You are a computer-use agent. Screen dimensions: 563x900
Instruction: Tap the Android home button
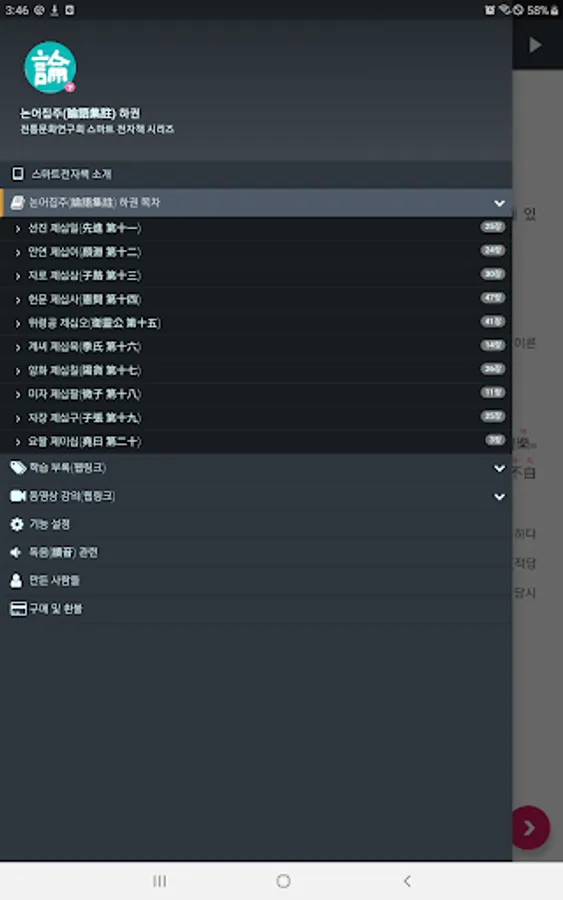click(283, 880)
